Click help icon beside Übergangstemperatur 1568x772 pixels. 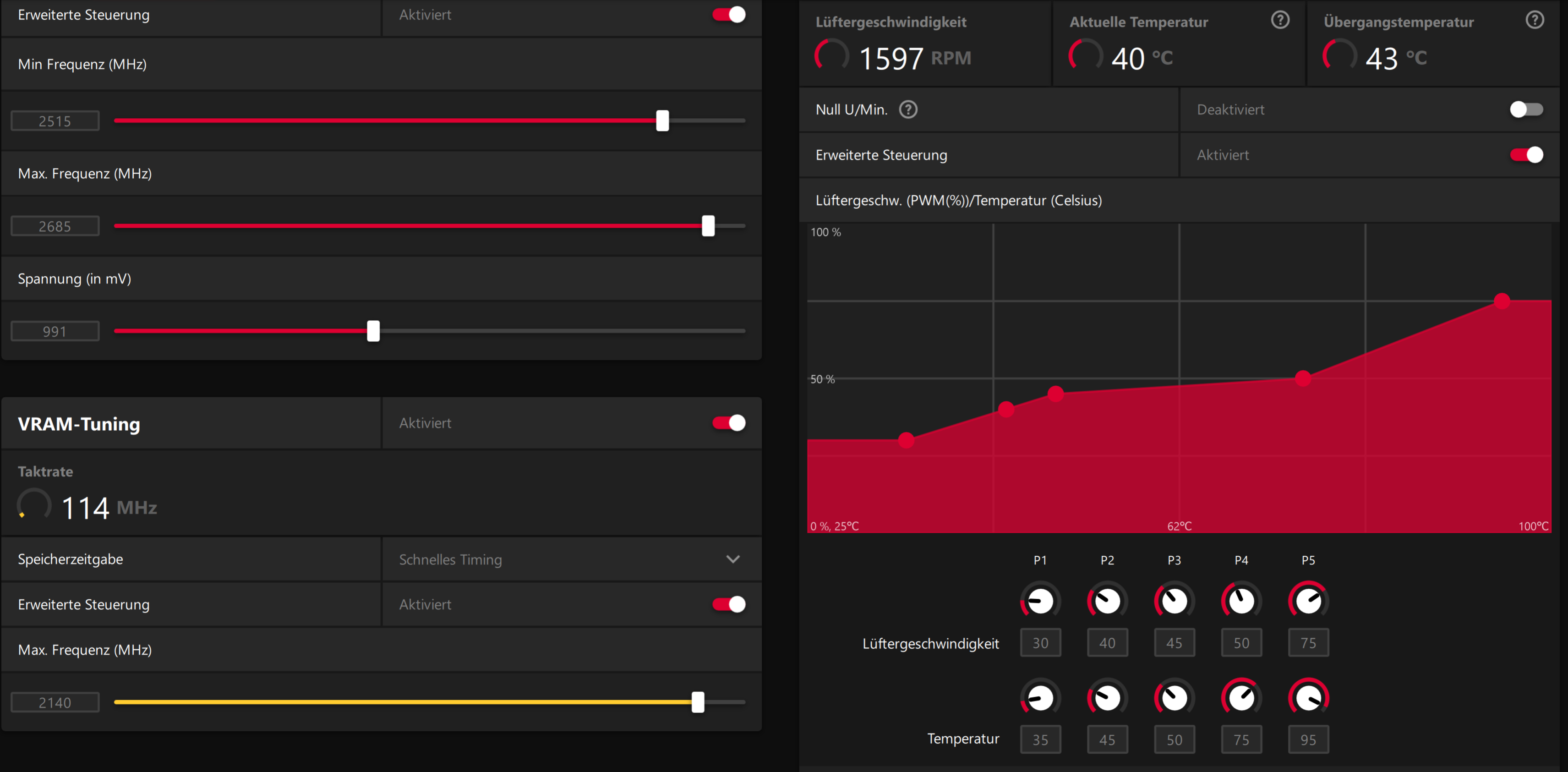click(1535, 20)
